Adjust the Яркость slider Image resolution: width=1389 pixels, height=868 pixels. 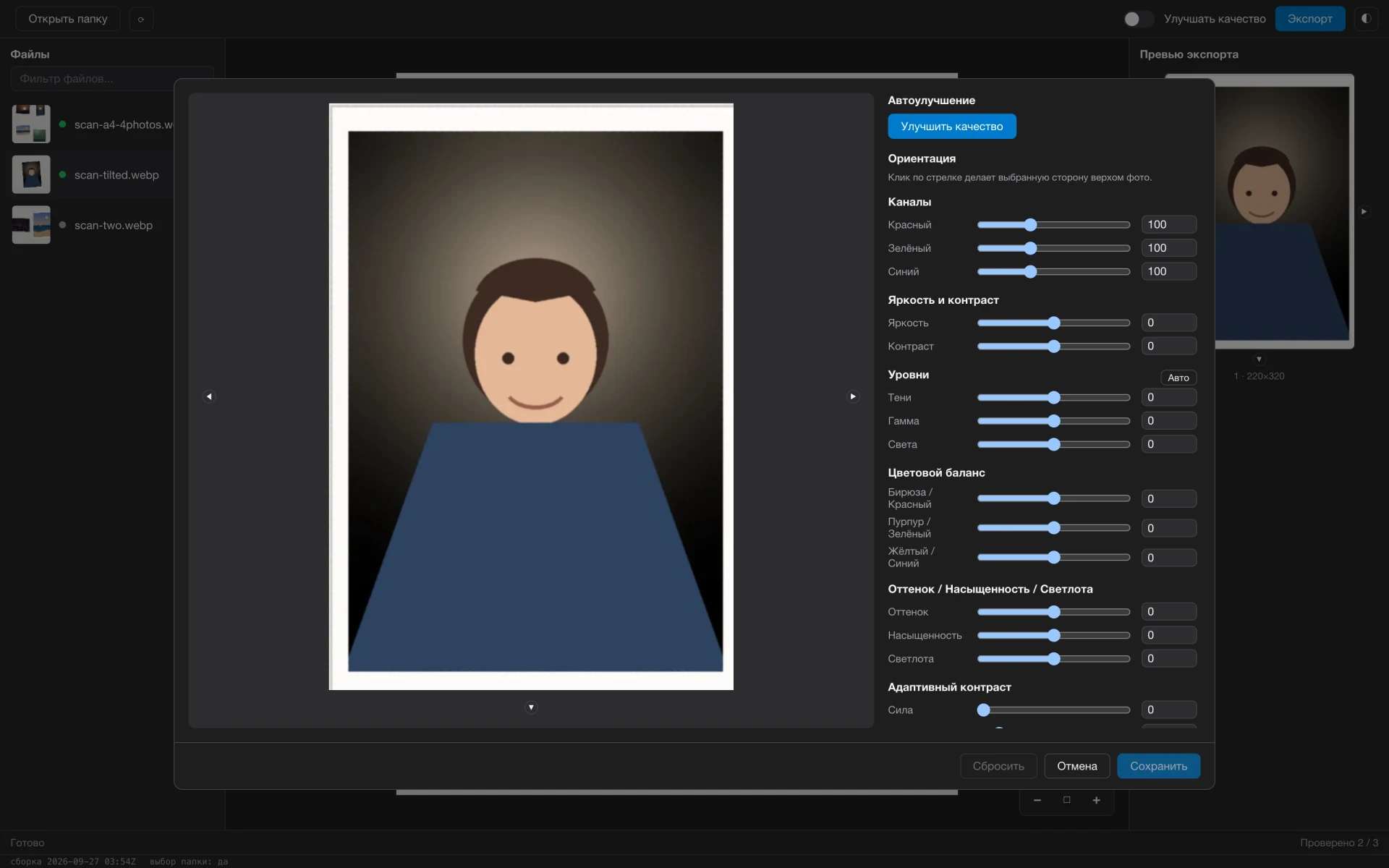tap(1053, 323)
